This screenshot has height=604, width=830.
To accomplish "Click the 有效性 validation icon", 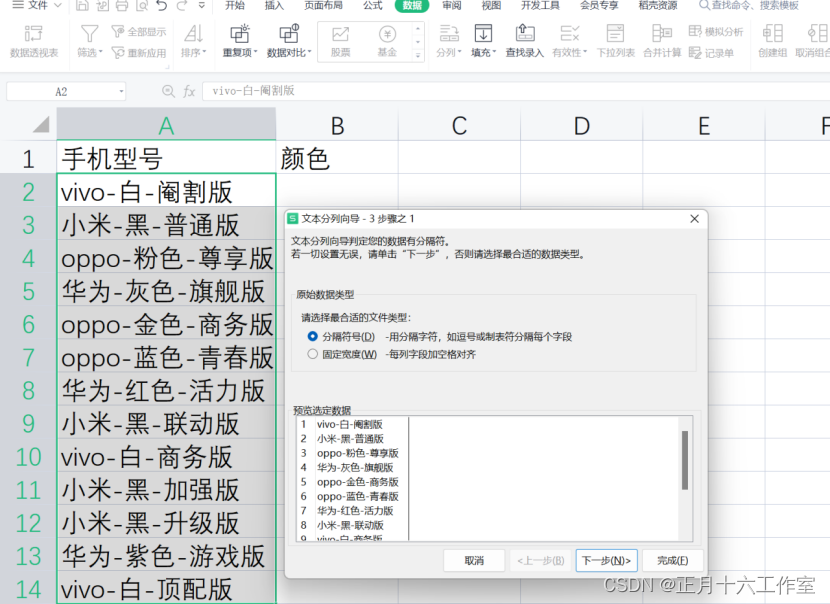I will click(x=569, y=34).
